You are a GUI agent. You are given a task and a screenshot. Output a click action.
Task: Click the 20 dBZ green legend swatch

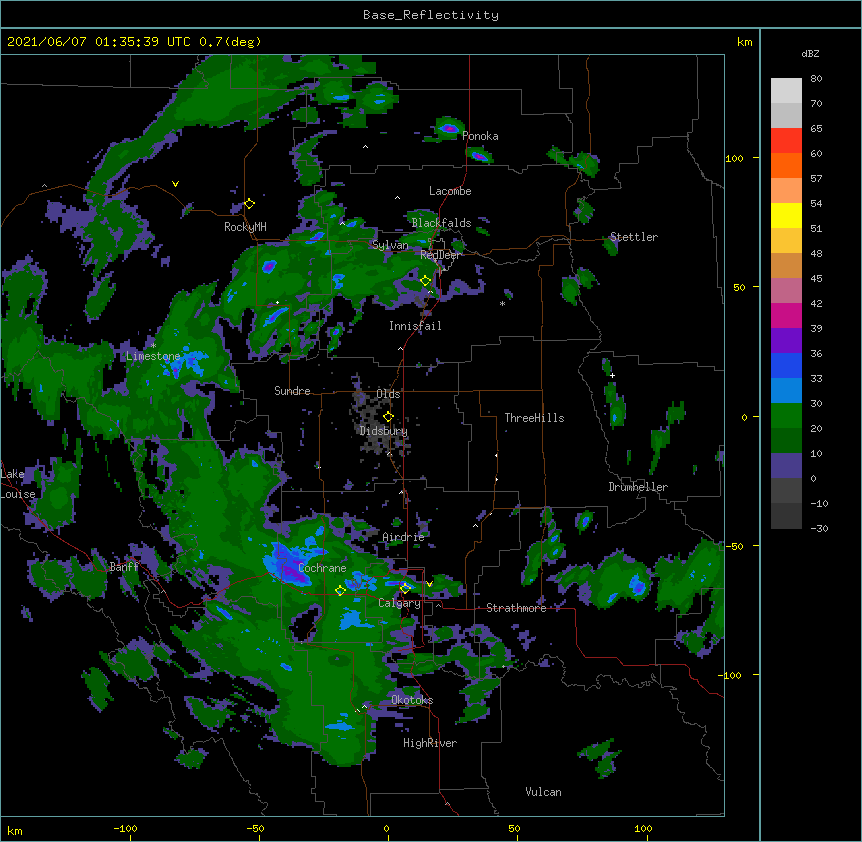click(x=786, y=441)
